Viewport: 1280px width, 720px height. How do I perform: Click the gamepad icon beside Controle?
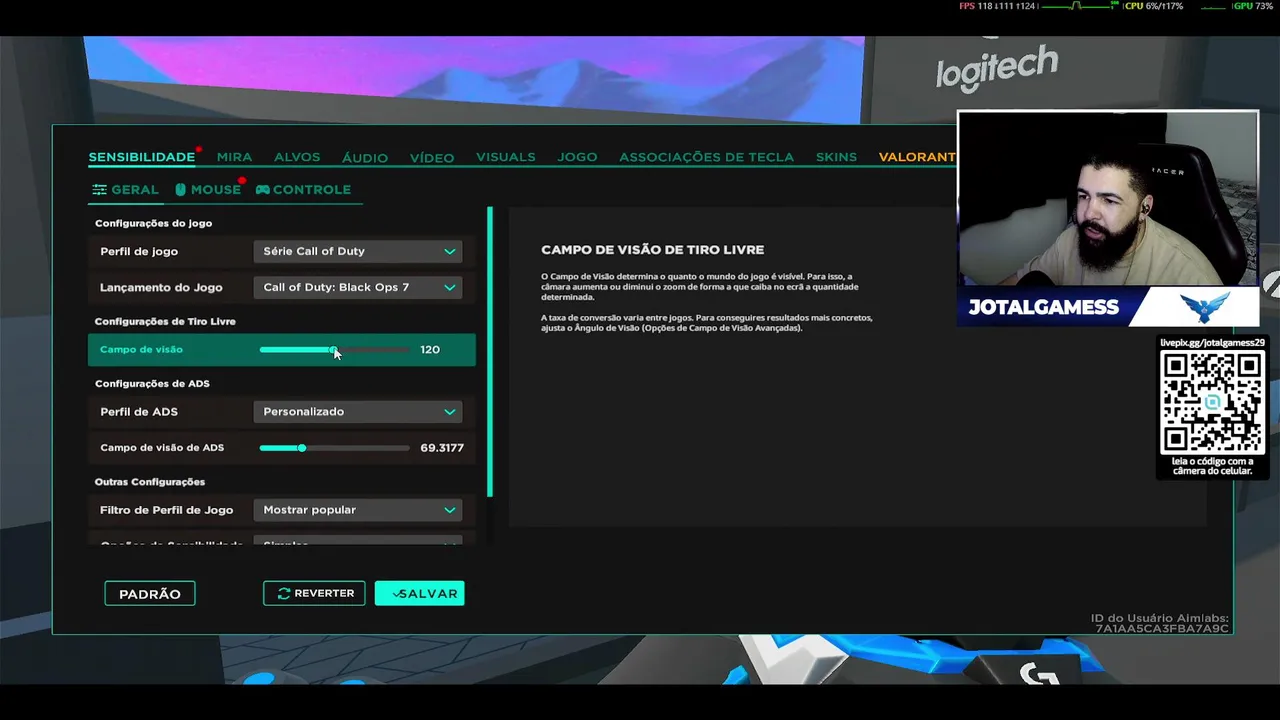262,189
